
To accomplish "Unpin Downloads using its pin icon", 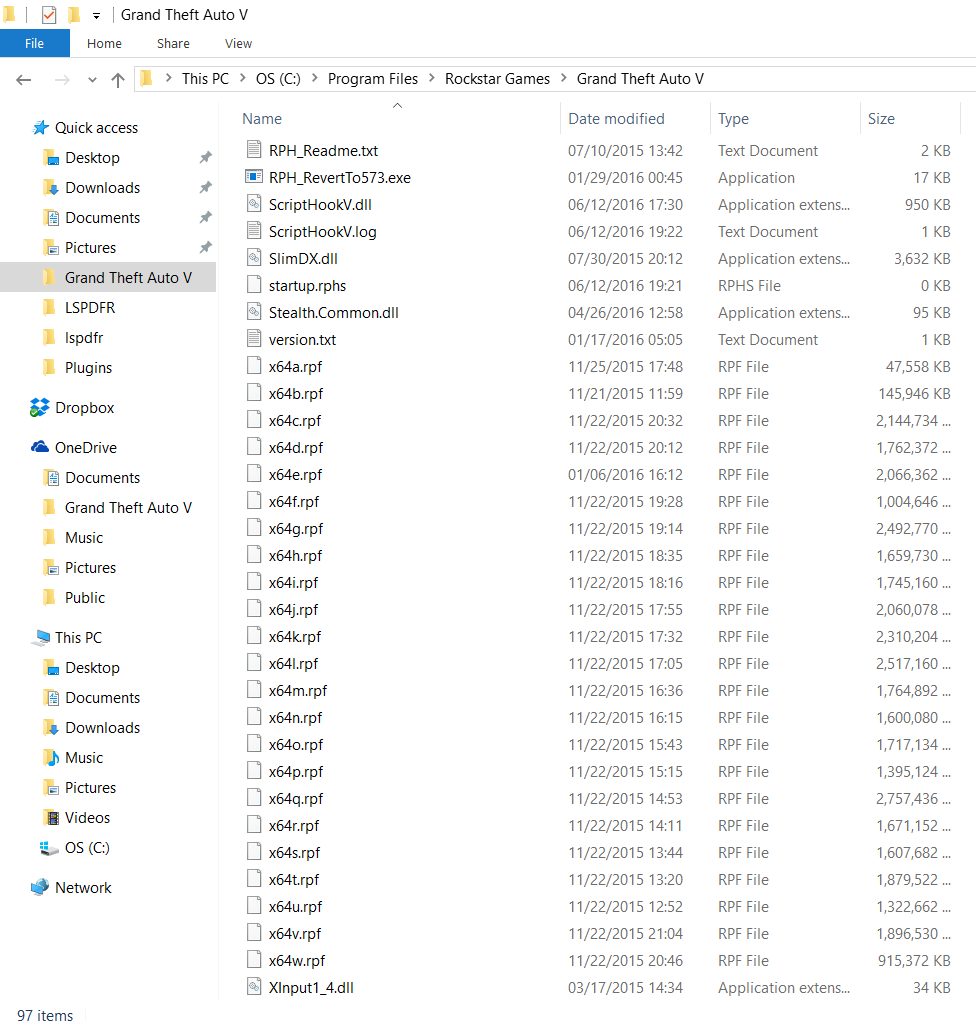I will pyautogui.click(x=206, y=187).
